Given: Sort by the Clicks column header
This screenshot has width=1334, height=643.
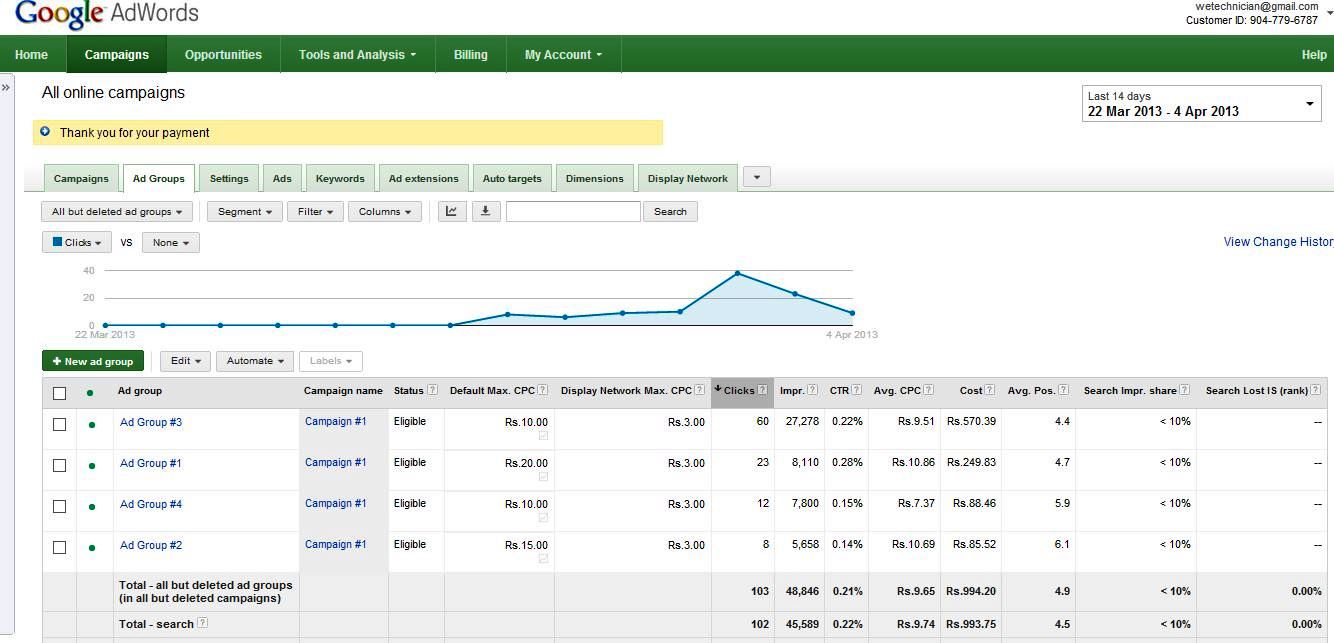Looking at the screenshot, I should tap(741, 391).
